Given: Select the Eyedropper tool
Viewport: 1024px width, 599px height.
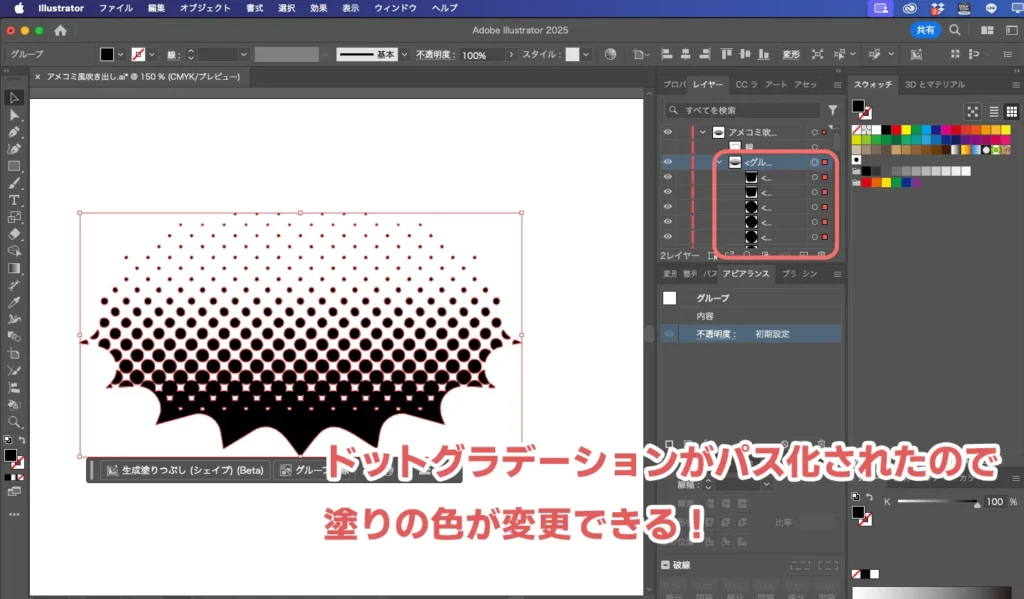Looking at the screenshot, I should (x=14, y=302).
